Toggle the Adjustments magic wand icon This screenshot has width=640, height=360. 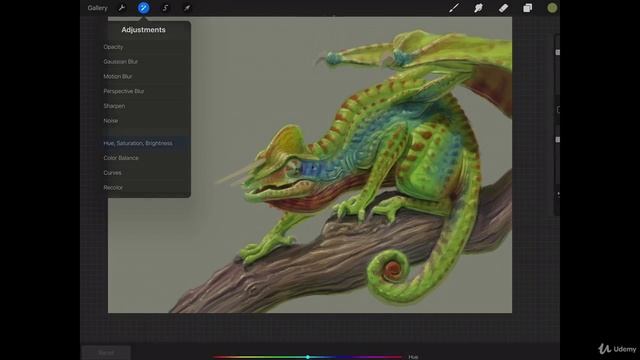pos(143,8)
